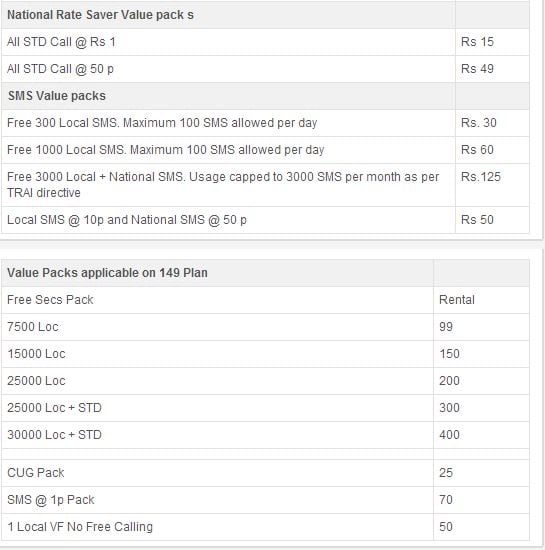
Task: Select the Free 3000 Local + National SMS row
Action: pos(265,185)
